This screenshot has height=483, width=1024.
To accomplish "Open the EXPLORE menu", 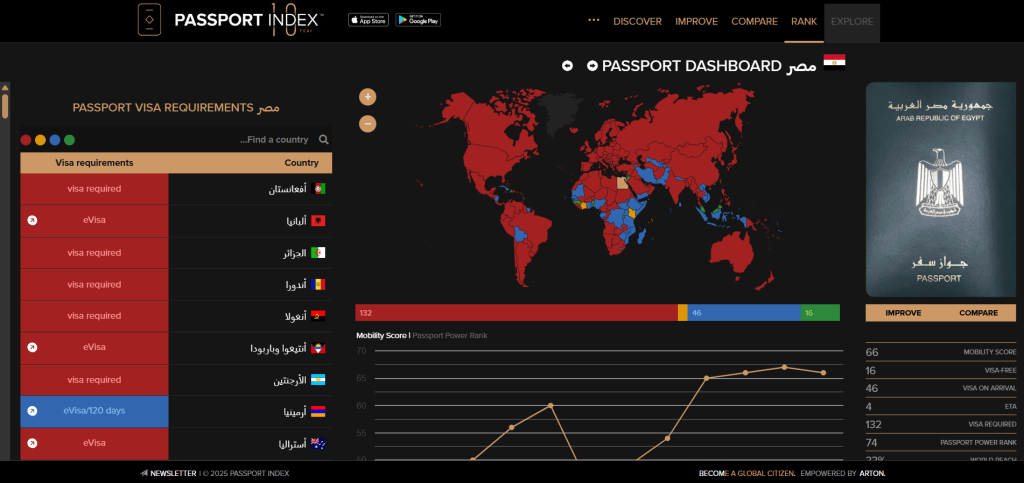I will click(x=852, y=22).
